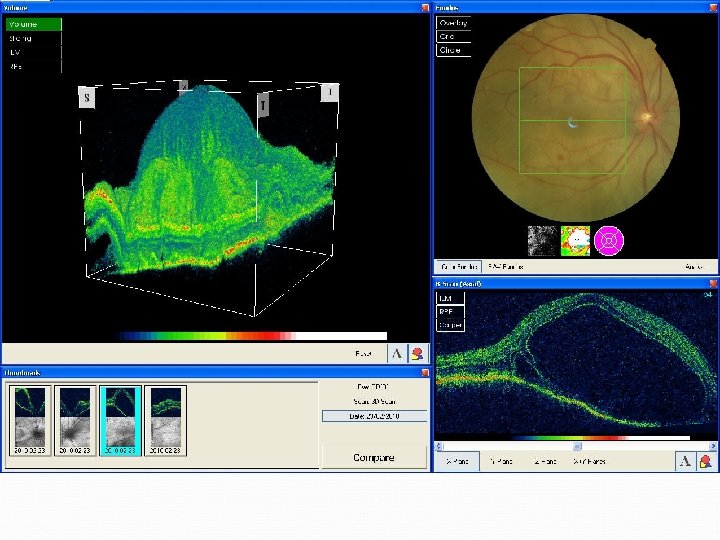Select the first scan thumbnail in the Thumbnails panel

click(29, 420)
